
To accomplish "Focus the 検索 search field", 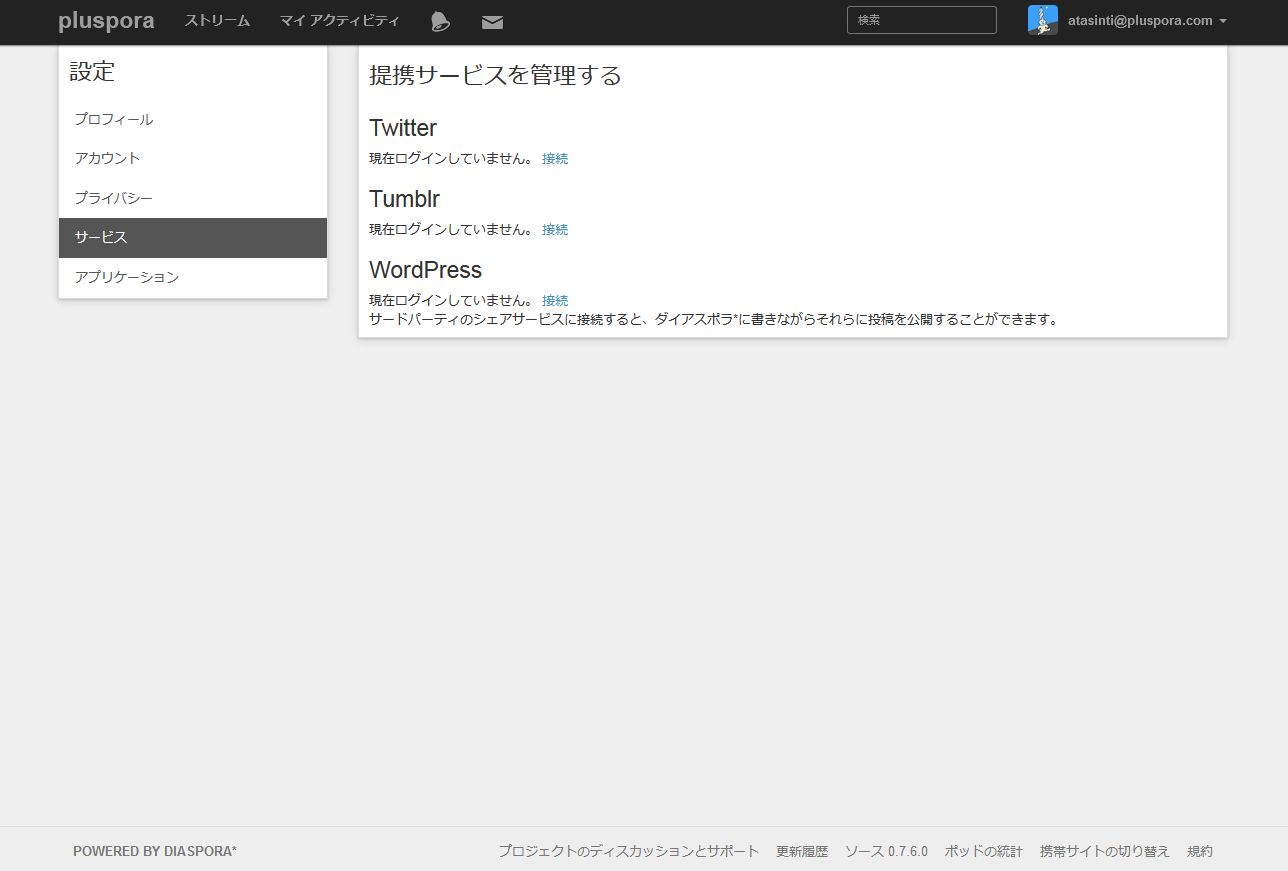I will pyautogui.click(x=922, y=20).
